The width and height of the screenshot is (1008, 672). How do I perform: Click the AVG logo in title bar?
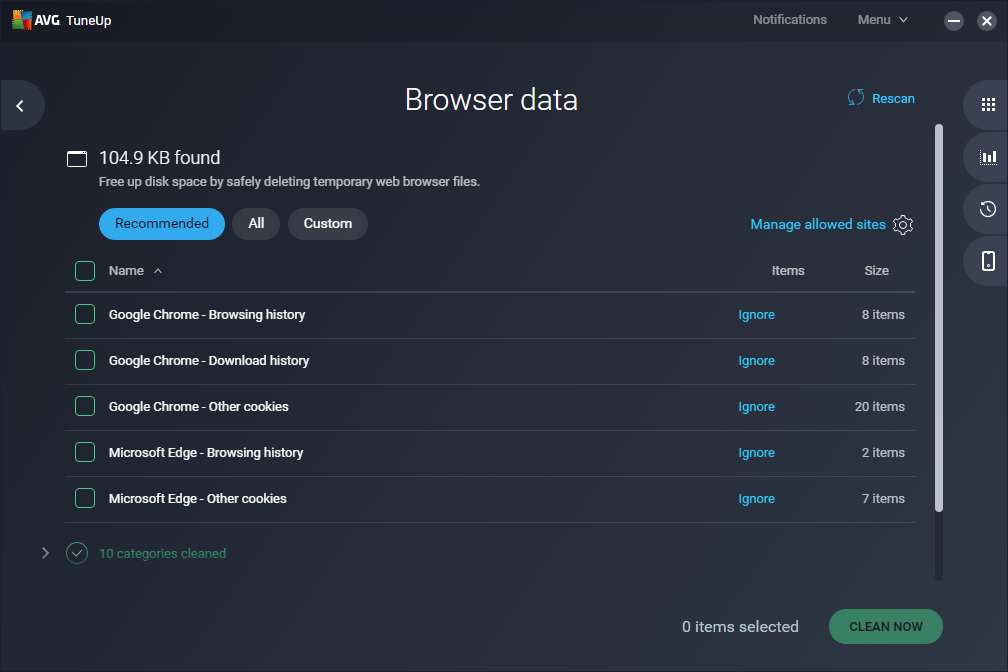pos(21,19)
